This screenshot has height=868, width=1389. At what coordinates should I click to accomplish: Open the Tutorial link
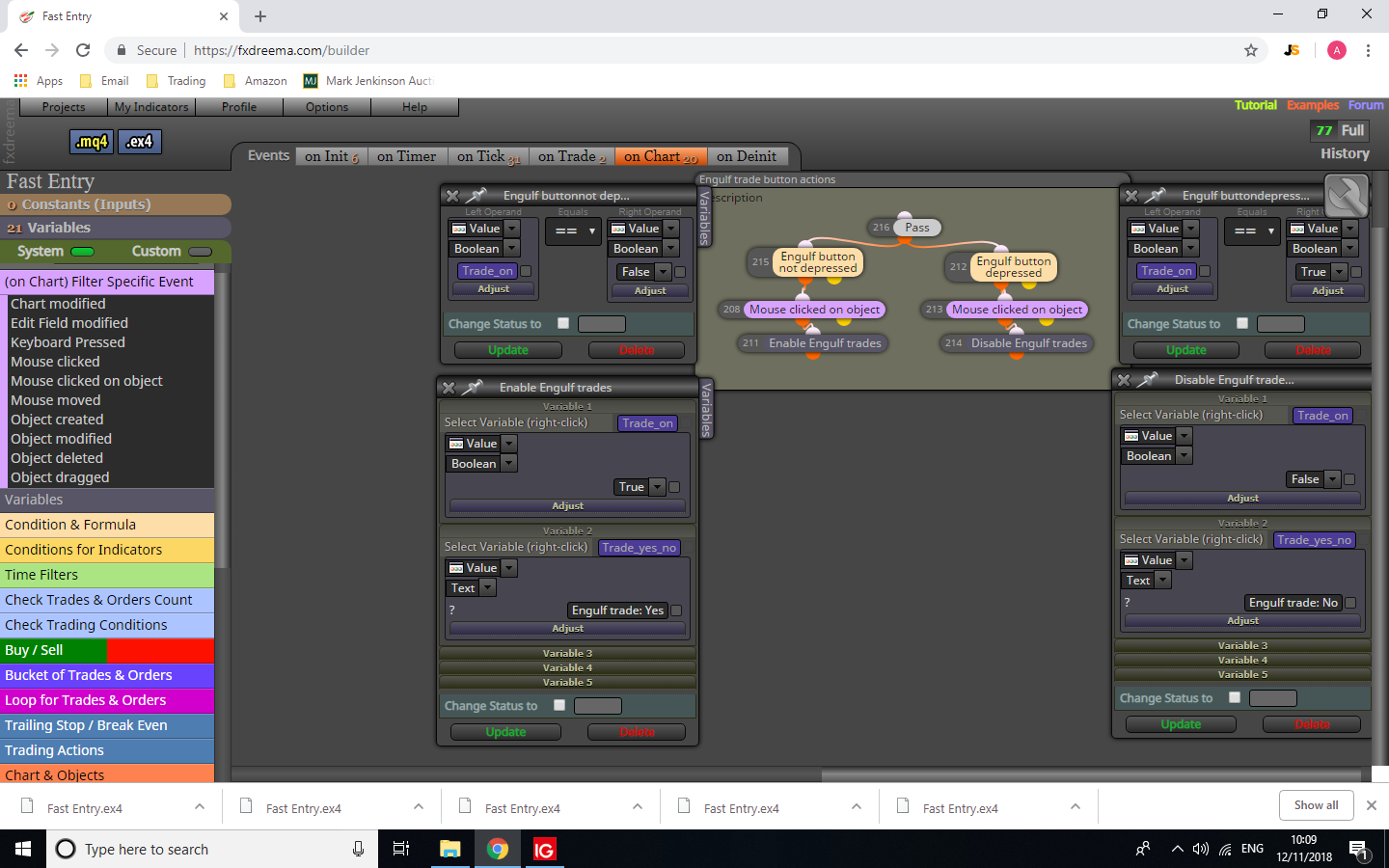pyautogui.click(x=1256, y=105)
